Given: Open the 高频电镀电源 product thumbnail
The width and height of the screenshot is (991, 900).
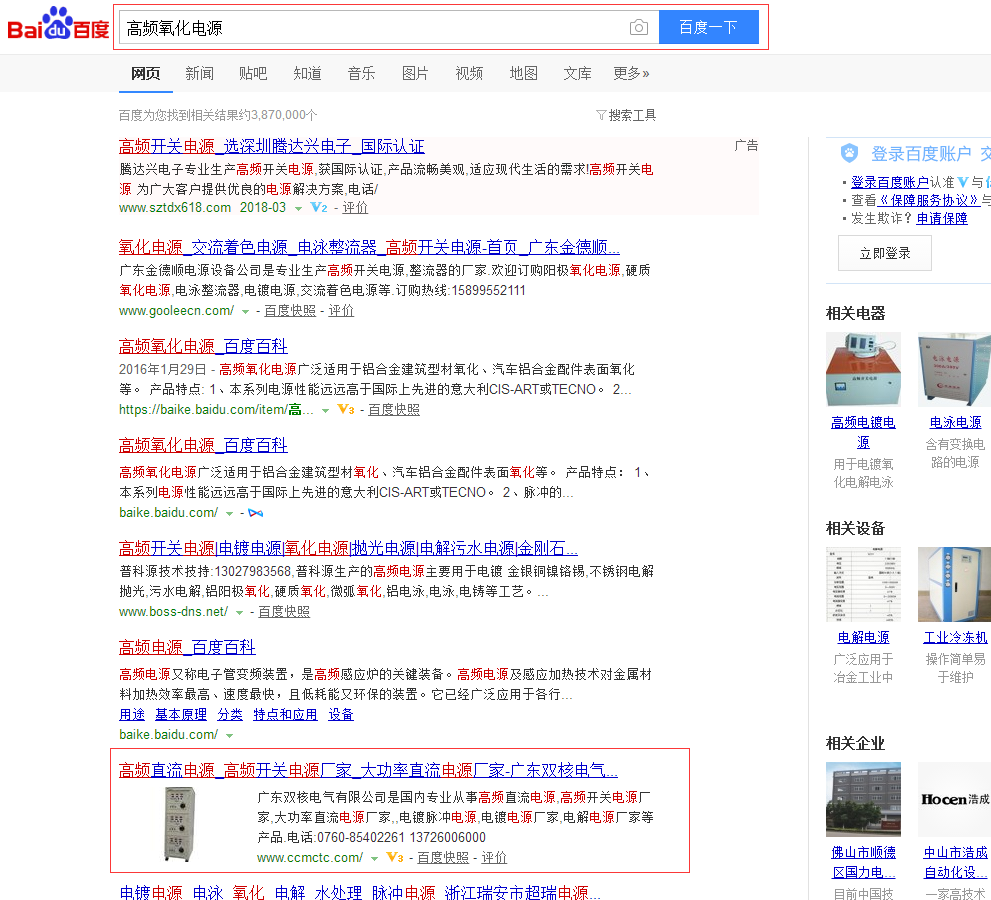Looking at the screenshot, I should click(863, 369).
